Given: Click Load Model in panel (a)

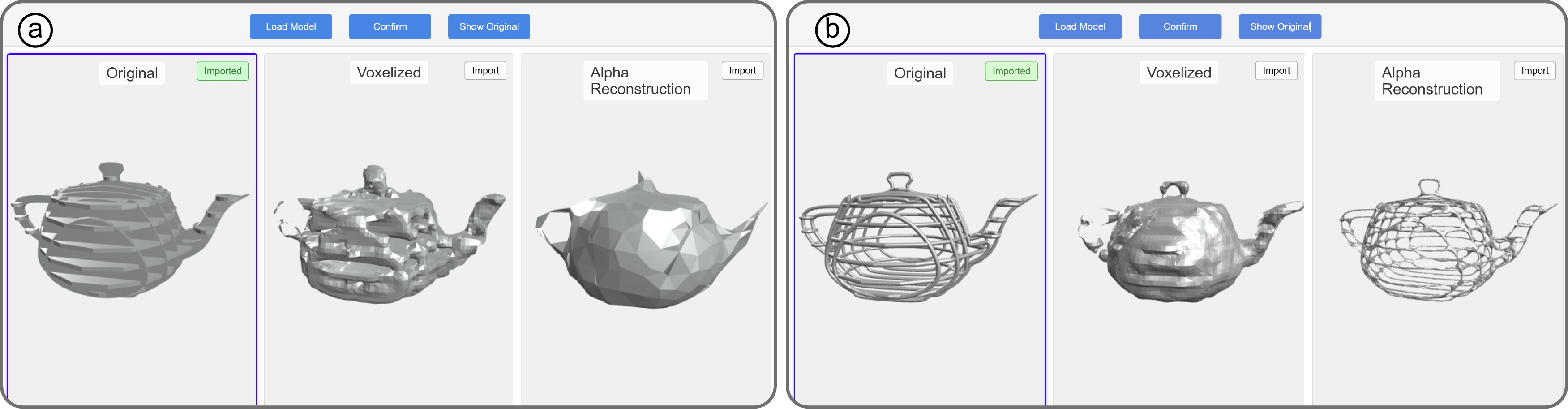Looking at the screenshot, I should pos(290,27).
